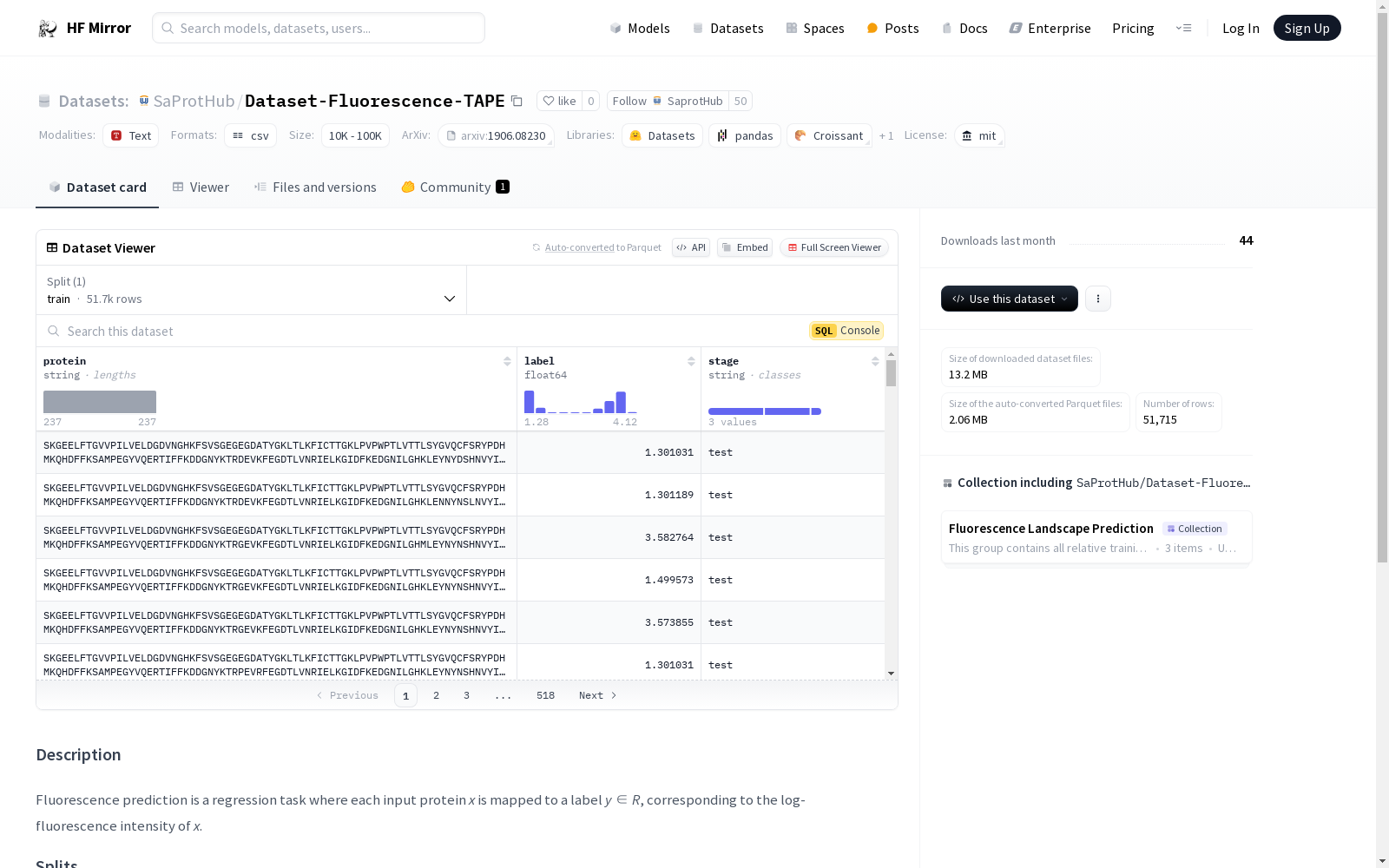Click the SaProtHub organization avatar icon
1389x868 pixels.
(x=144, y=101)
